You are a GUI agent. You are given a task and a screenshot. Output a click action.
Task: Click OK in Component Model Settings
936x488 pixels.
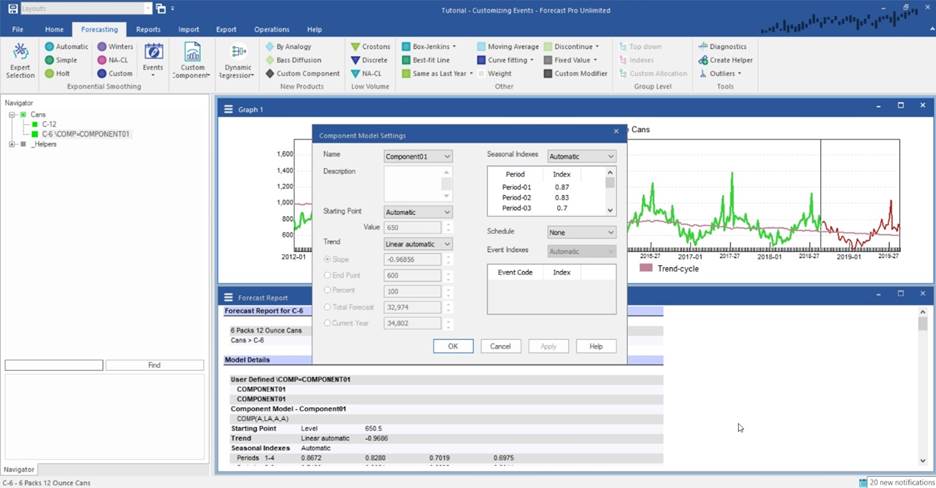tap(453, 346)
